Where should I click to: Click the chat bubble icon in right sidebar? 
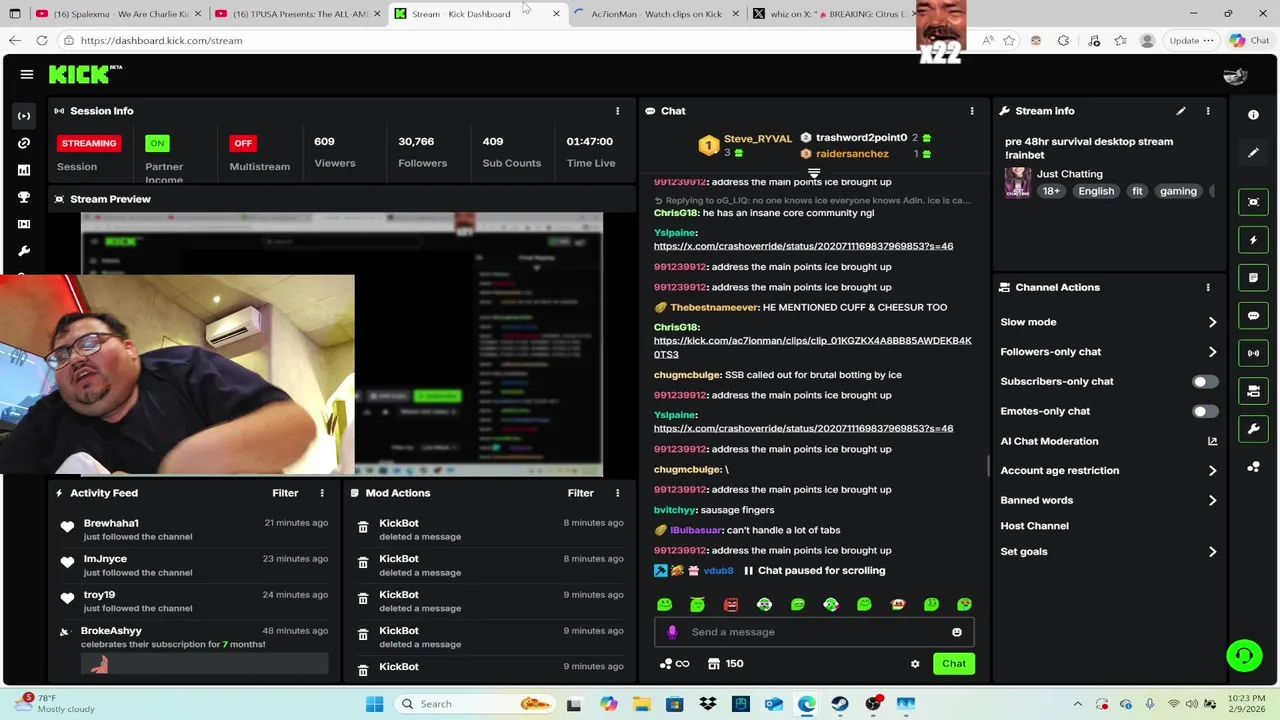click(1253, 316)
